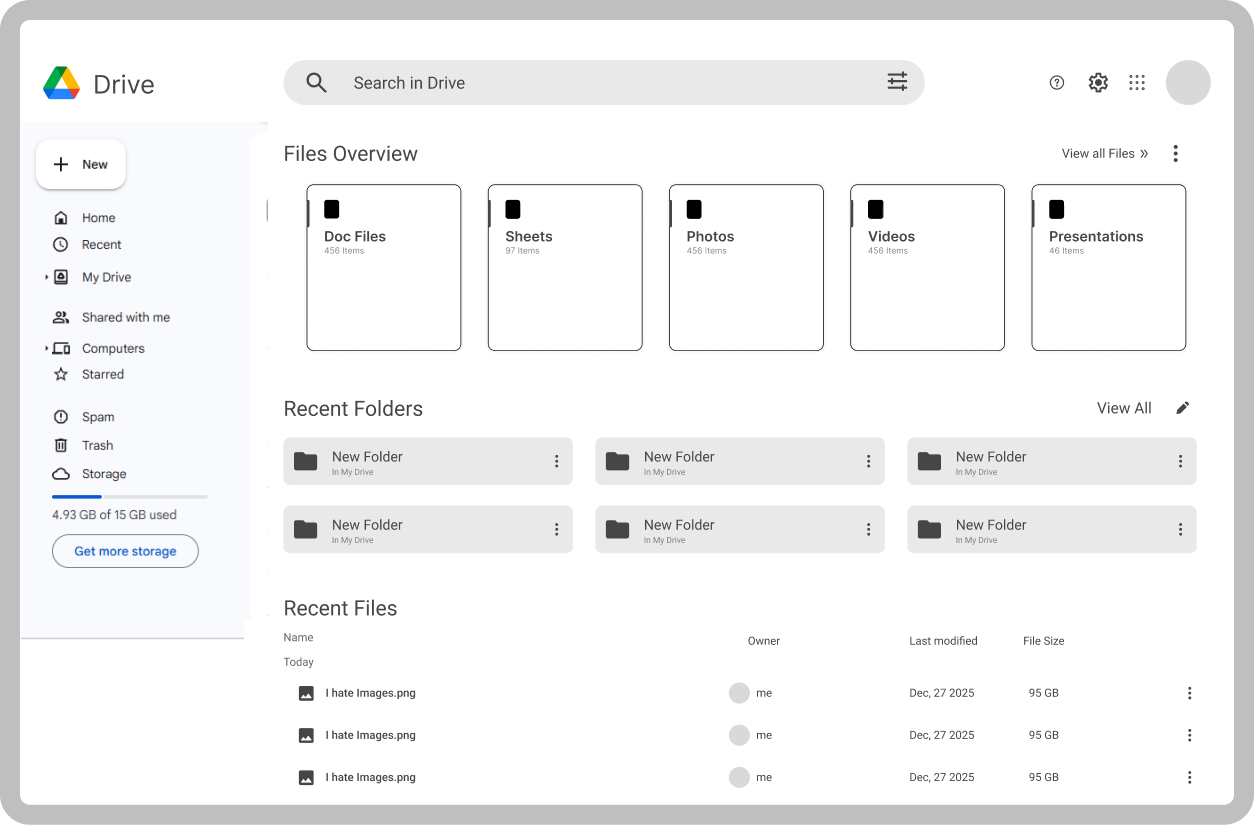Open the Videos card

927,267
